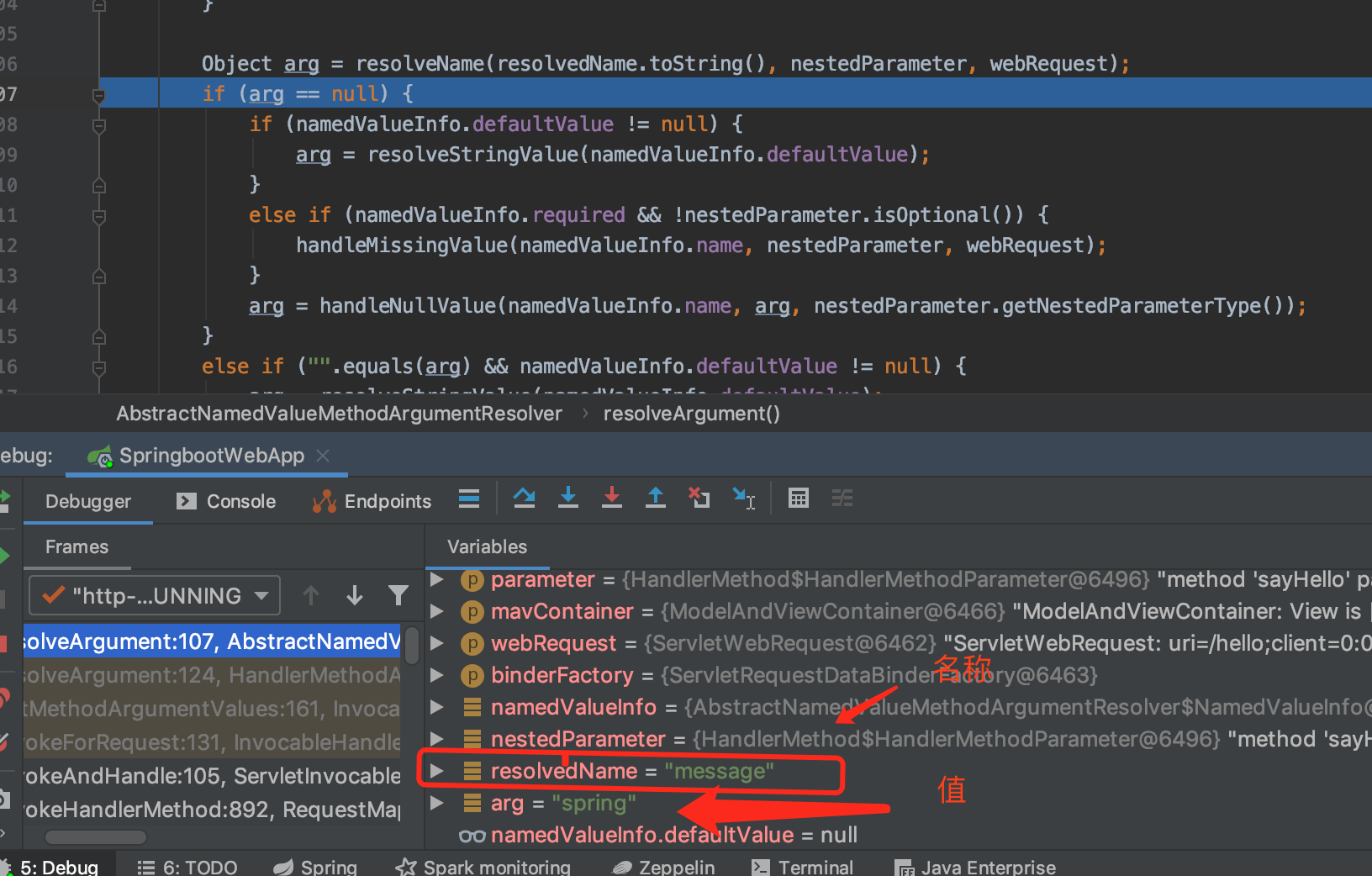Viewport: 1372px width, 876px height.
Task: Open the 6: TODO tool window
Action: point(187,867)
